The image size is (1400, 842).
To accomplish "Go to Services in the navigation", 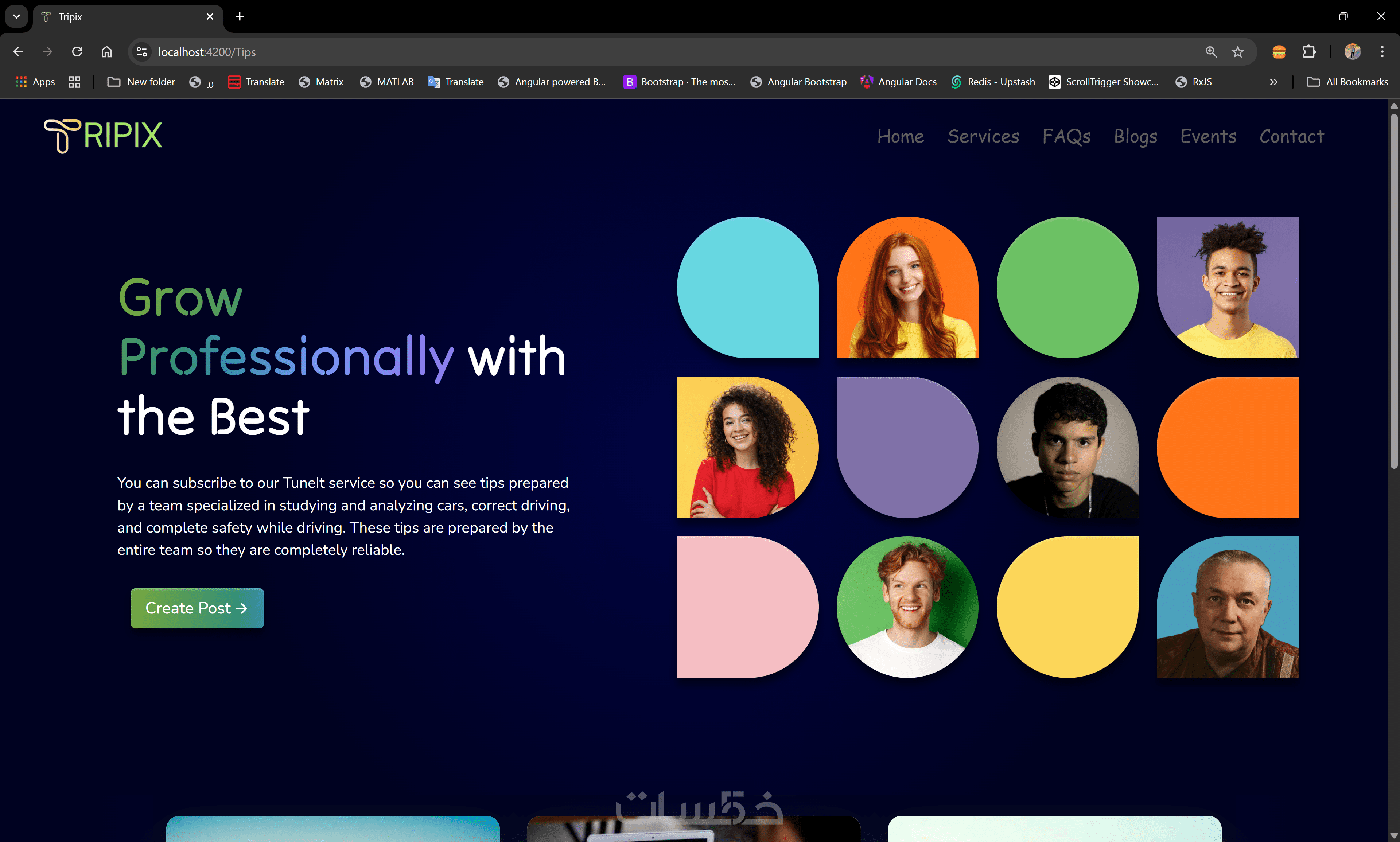I will point(983,136).
